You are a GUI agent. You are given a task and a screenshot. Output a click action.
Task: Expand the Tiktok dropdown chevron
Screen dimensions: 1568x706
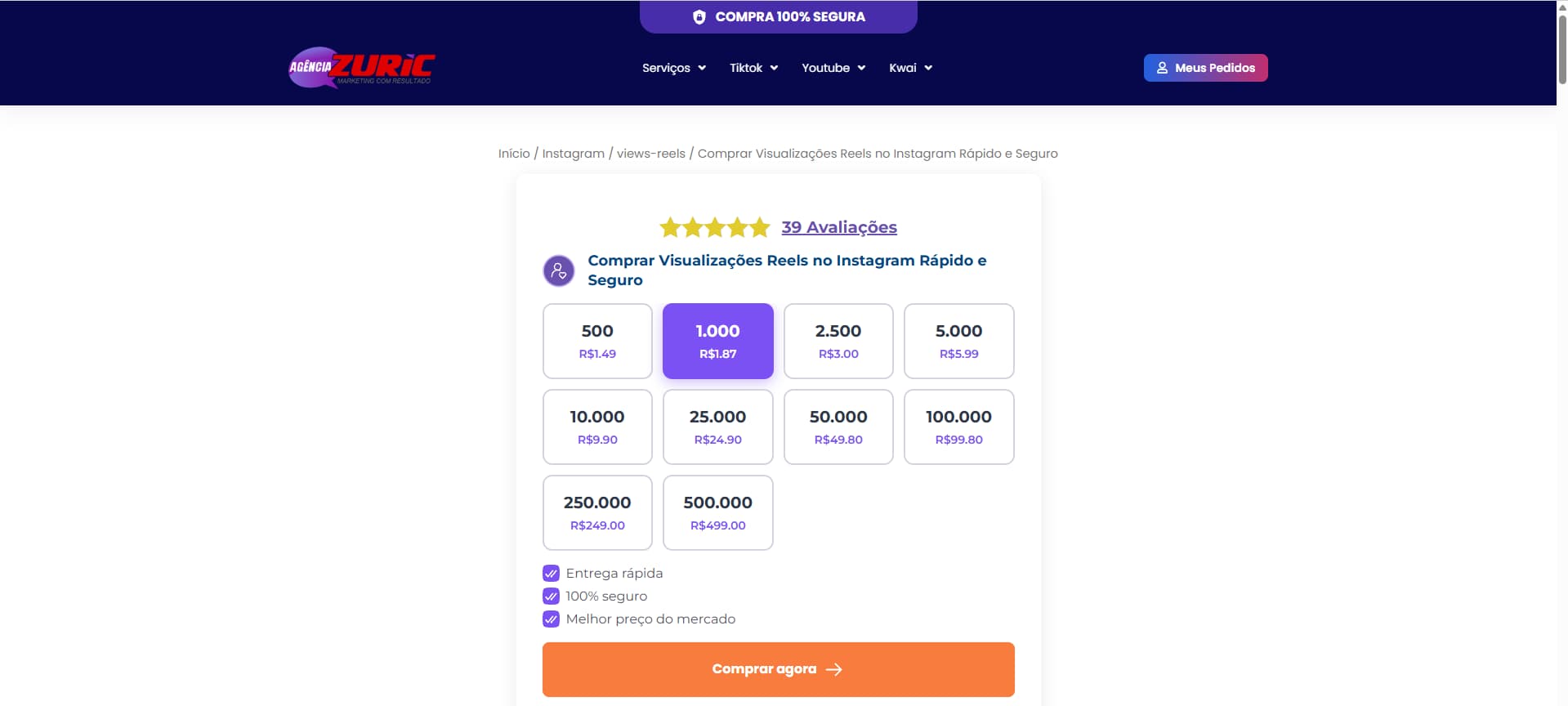[775, 68]
